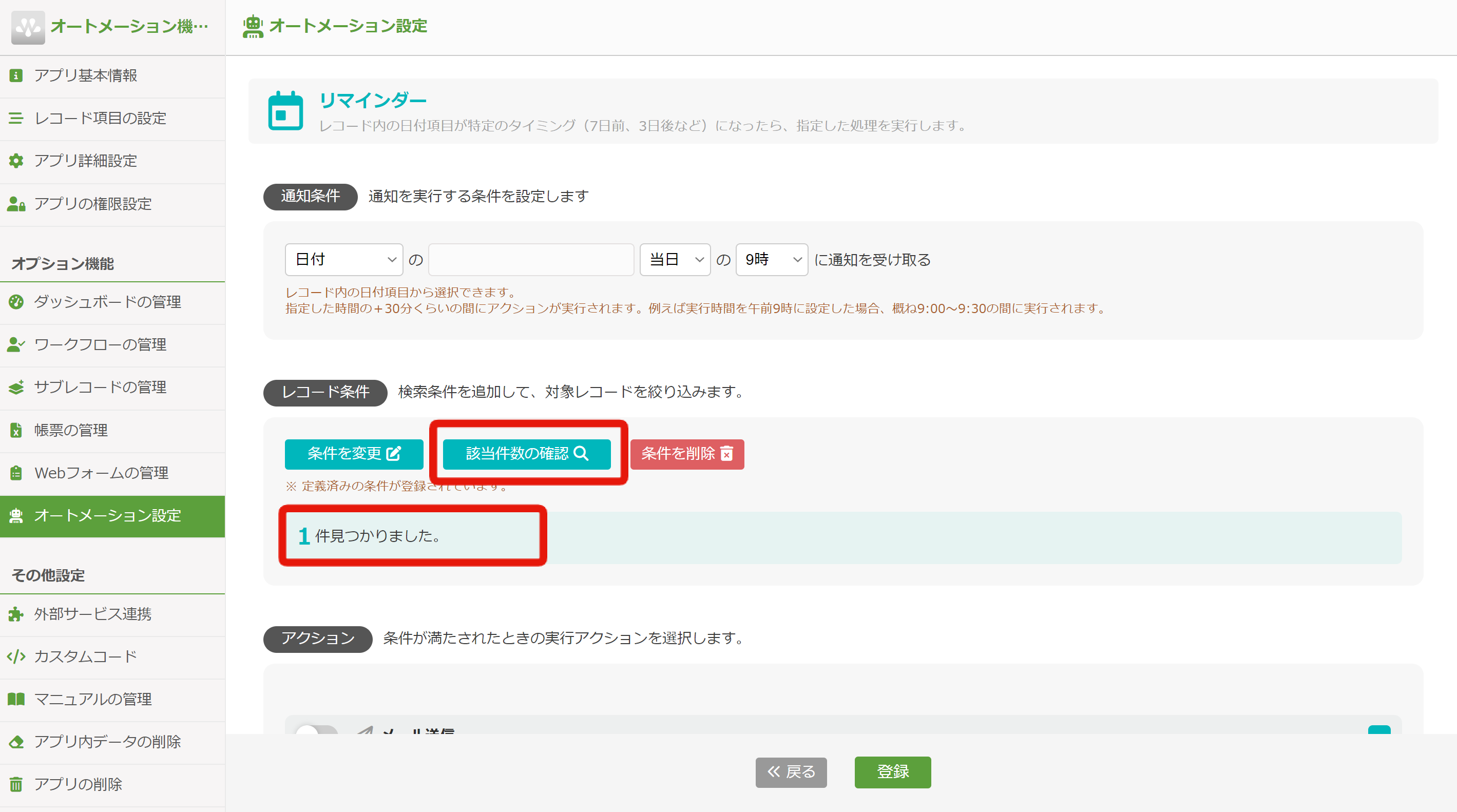The image size is (1457, 812).
Task: Click the empty date field input box
Action: (530, 260)
